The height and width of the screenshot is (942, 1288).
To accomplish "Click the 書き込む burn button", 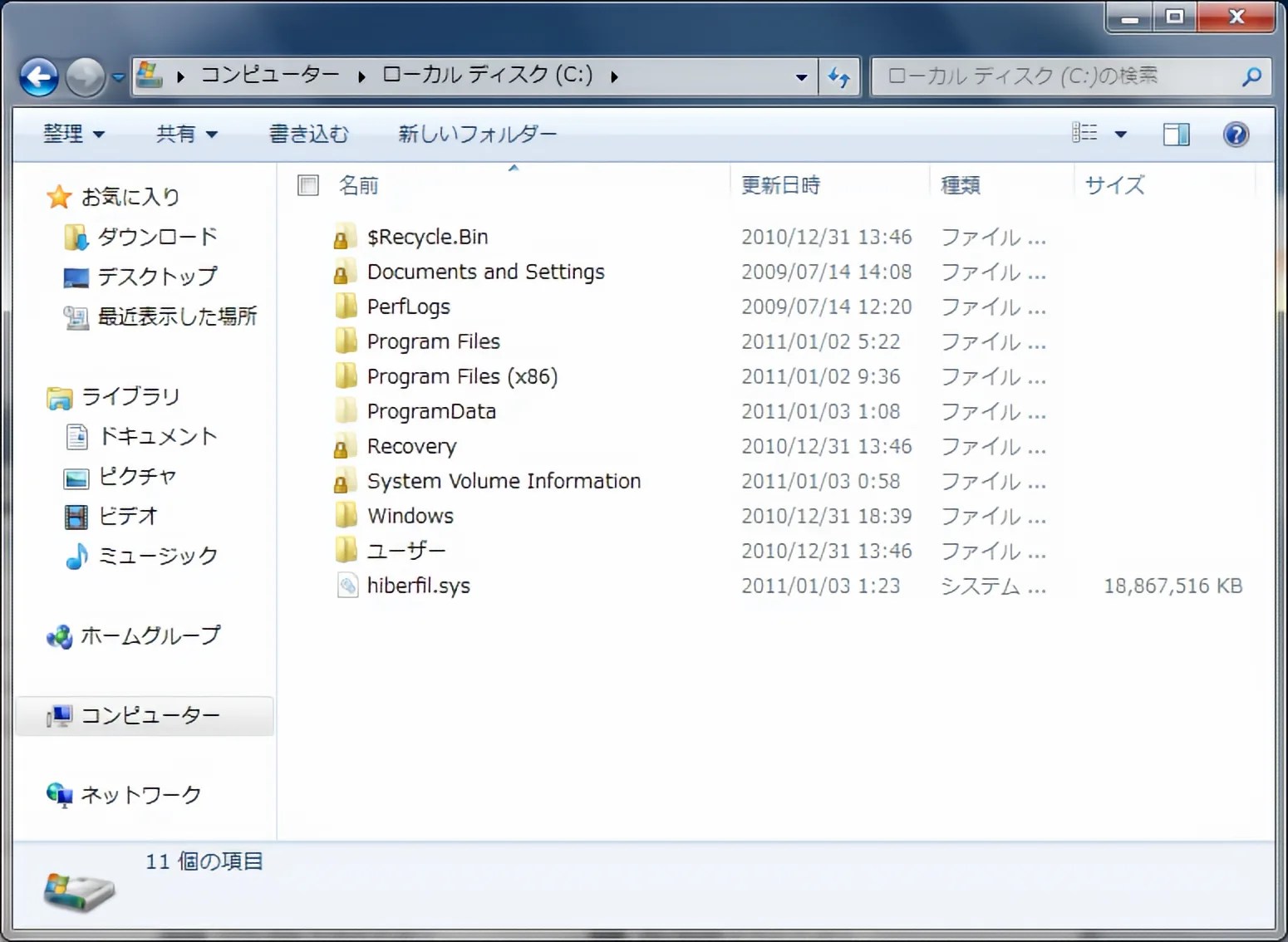I will pyautogui.click(x=308, y=134).
